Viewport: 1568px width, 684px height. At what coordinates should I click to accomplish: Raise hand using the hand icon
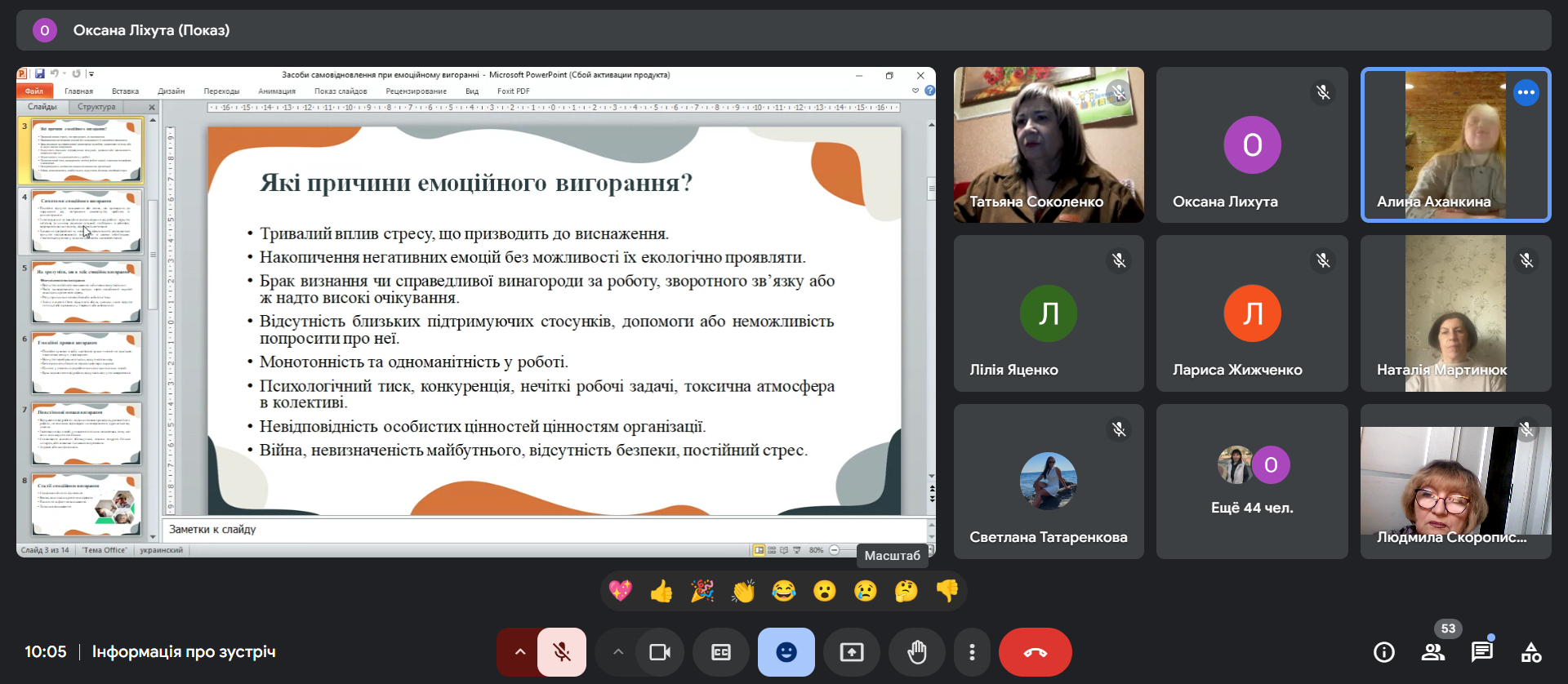917,652
